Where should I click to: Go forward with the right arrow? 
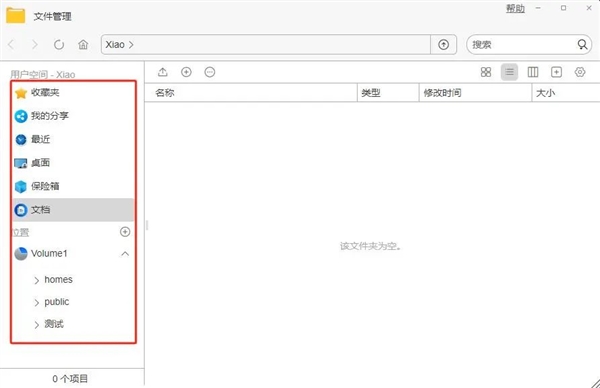pos(35,45)
